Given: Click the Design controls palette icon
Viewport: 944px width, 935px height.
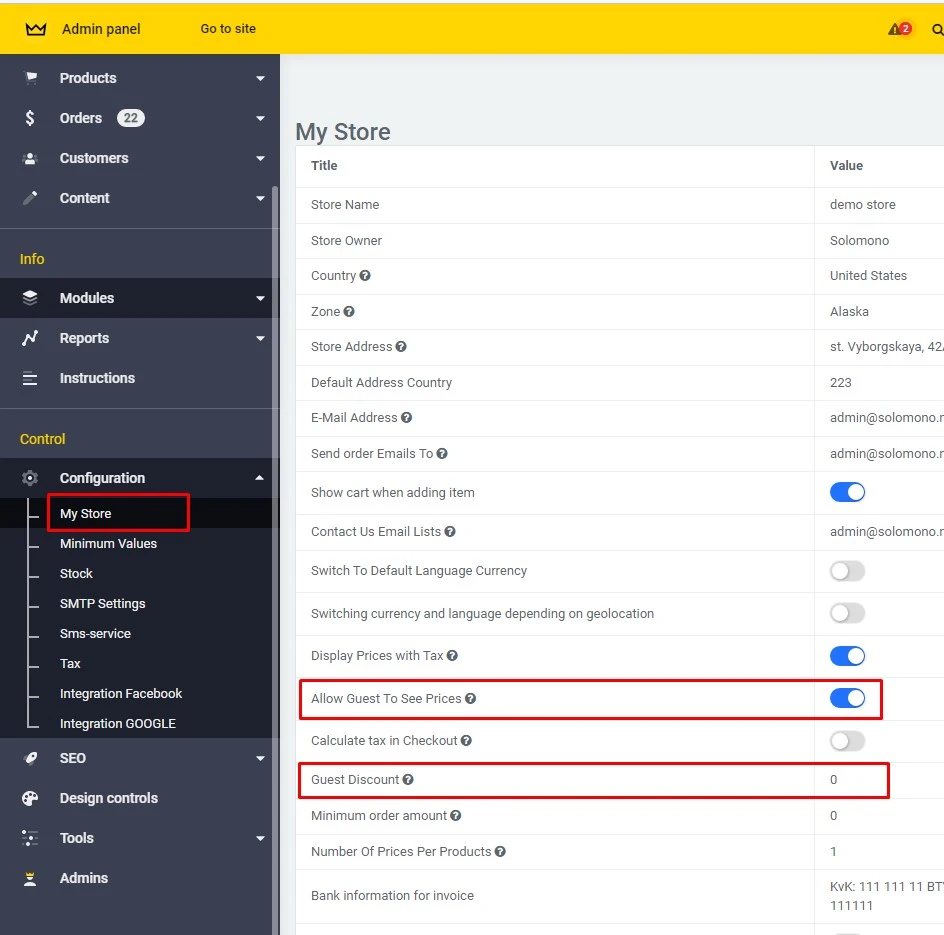Looking at the screenshot, I should coord(30,798).
